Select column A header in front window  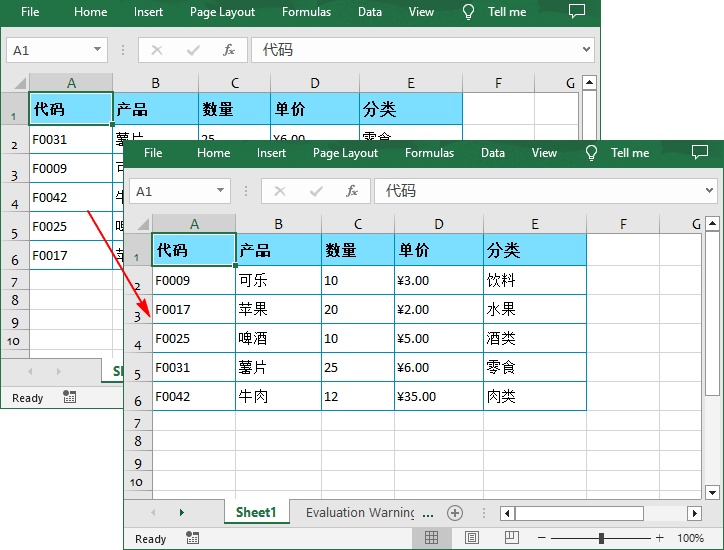194,224
